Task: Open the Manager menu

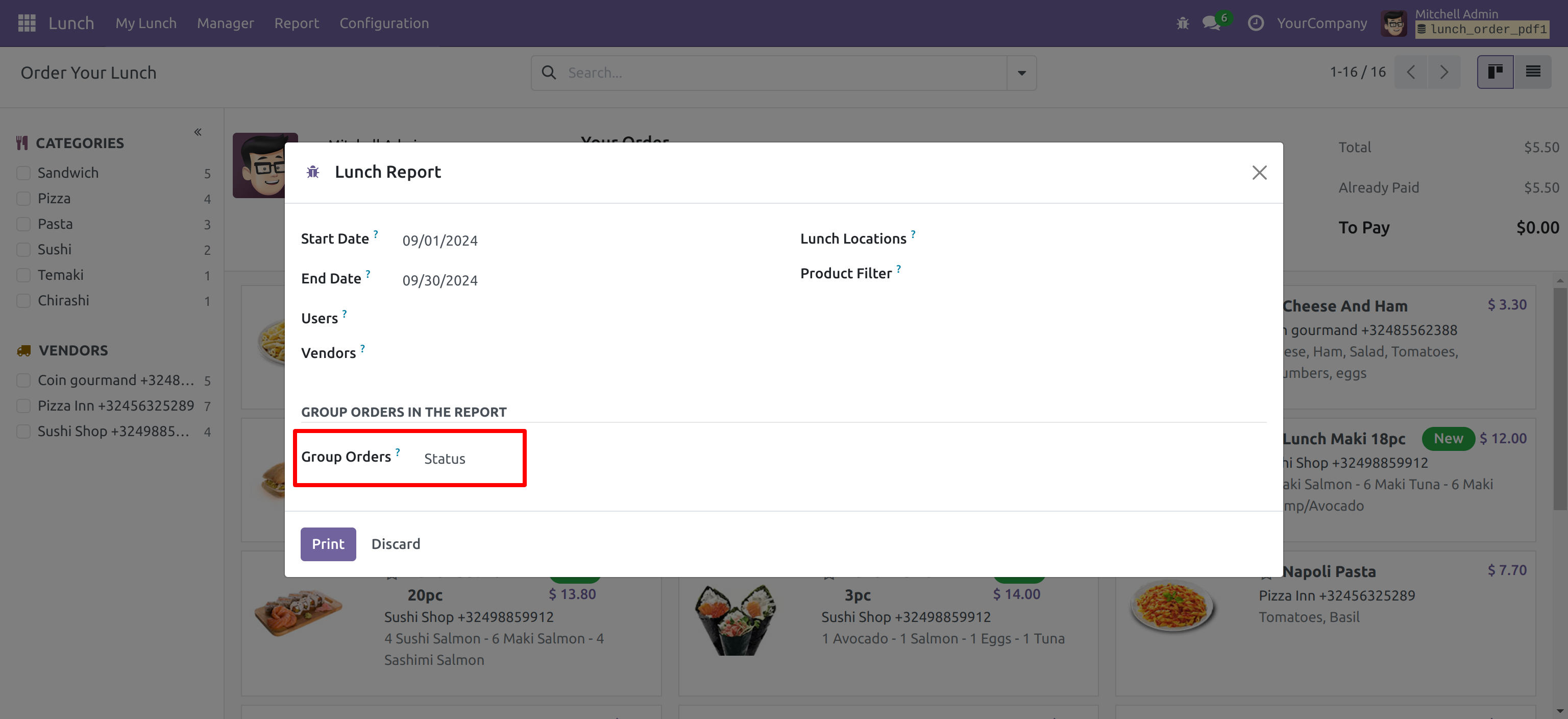Action: 225,23
